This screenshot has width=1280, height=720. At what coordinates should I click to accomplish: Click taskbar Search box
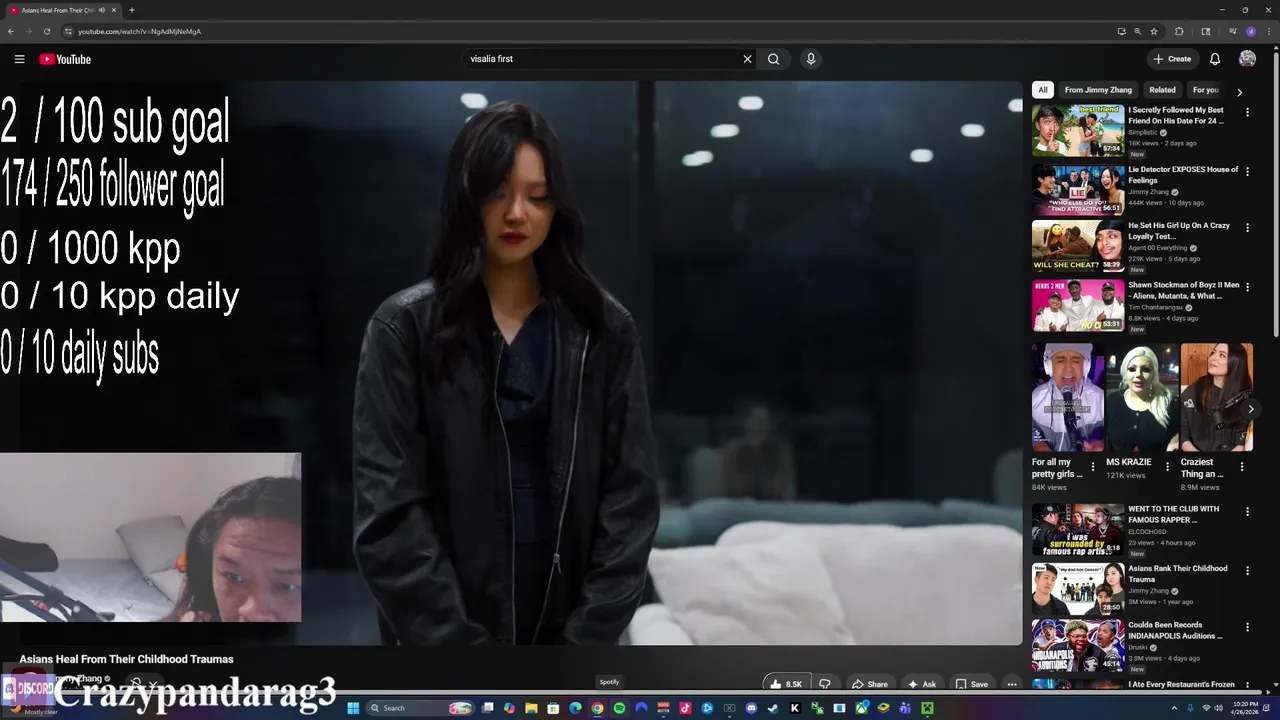[x=420, y=708]
